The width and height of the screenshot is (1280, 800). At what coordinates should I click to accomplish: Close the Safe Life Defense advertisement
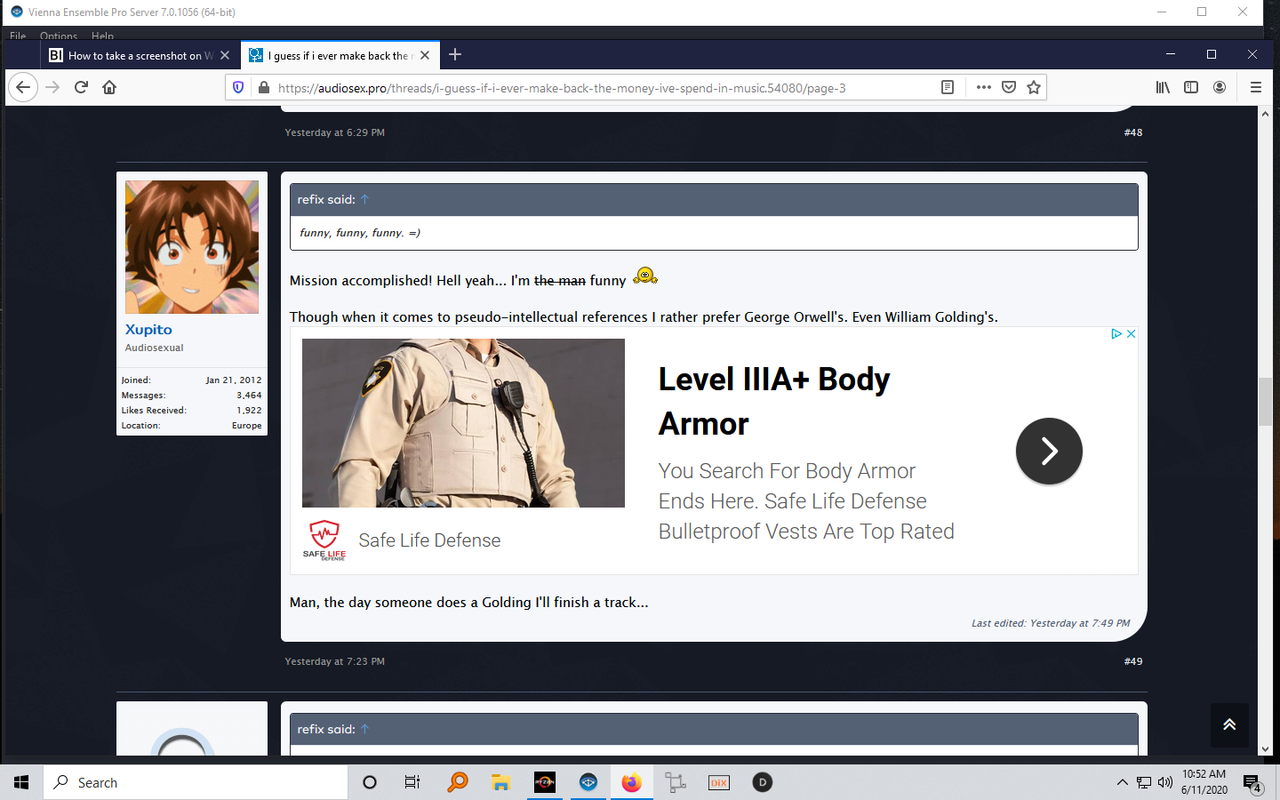(1131, 333)
